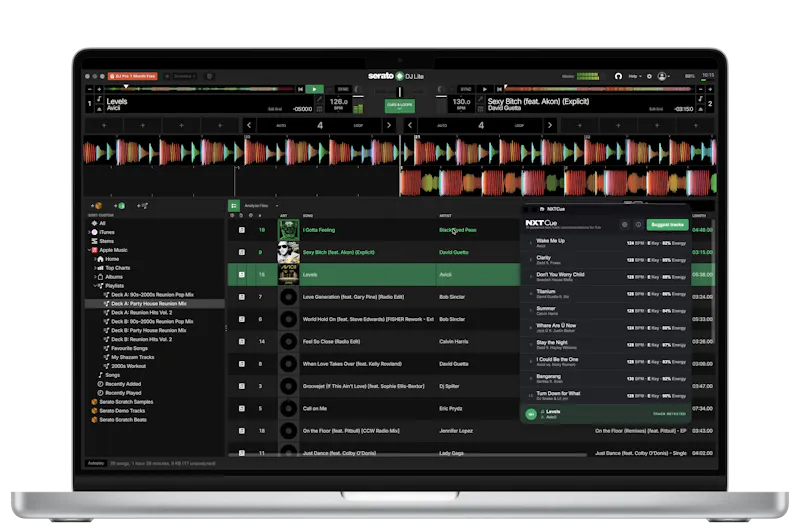
Task: Select Deck A: 90s-2000s Reunion Pop Mix playlist
Action: (152, 294)
